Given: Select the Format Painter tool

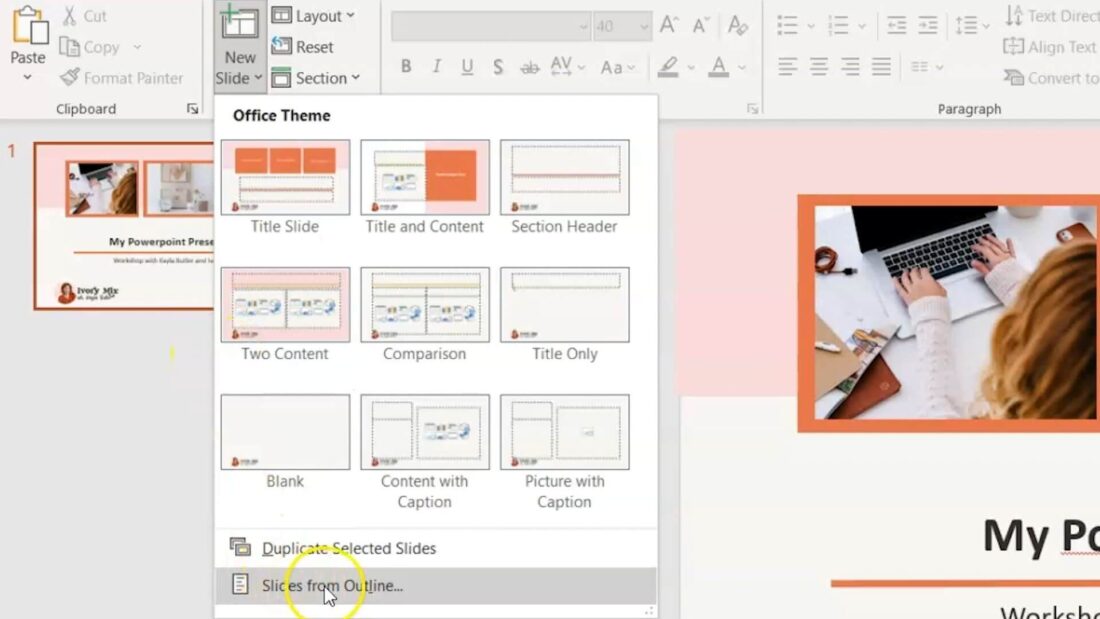Looking at the screenshot, I should click(x=123, y=78).
